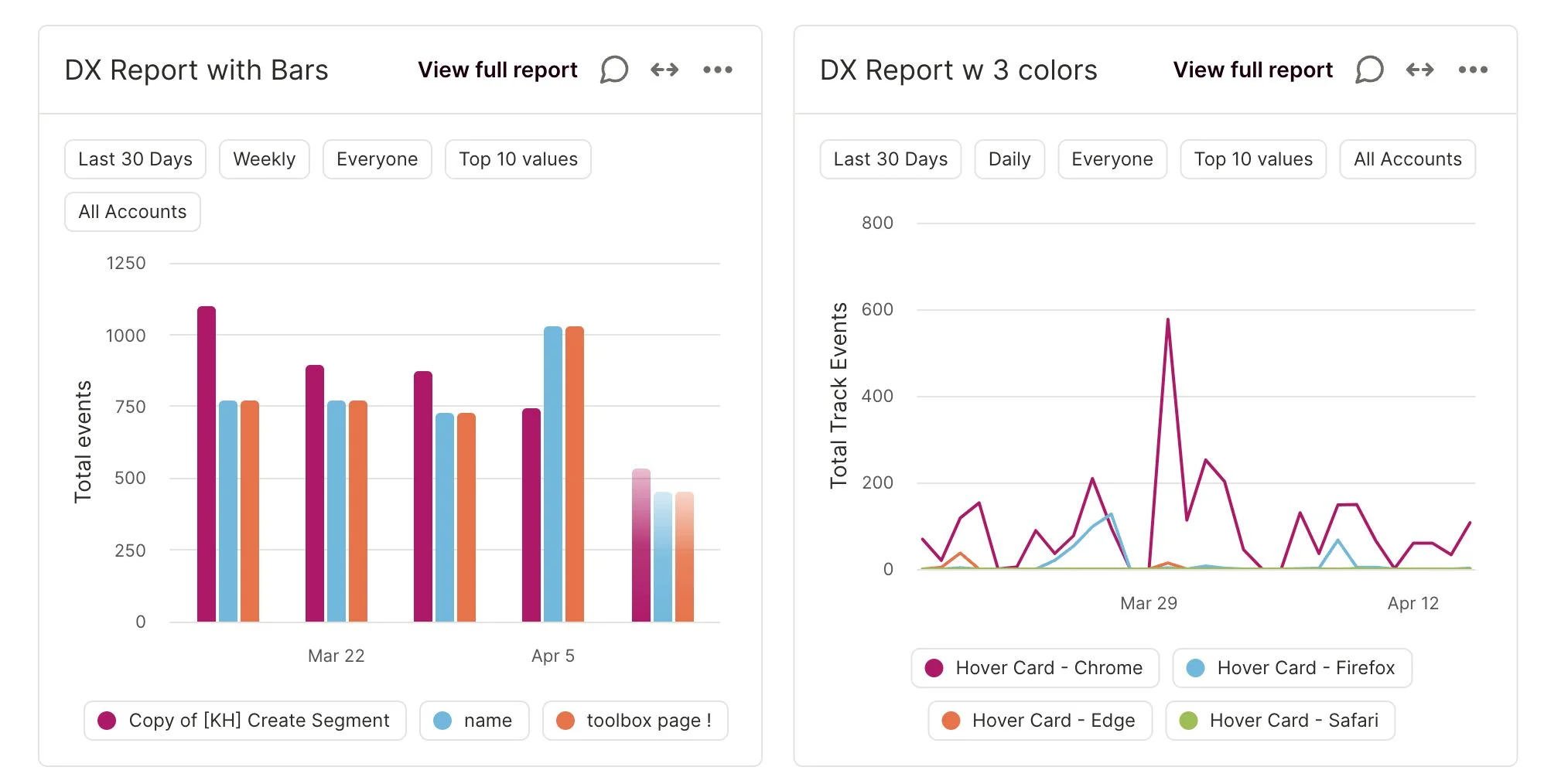1544x784 pixels.
Task: Click the Hover Card - Safari green swatch
Action: [x=1188, y=721]
